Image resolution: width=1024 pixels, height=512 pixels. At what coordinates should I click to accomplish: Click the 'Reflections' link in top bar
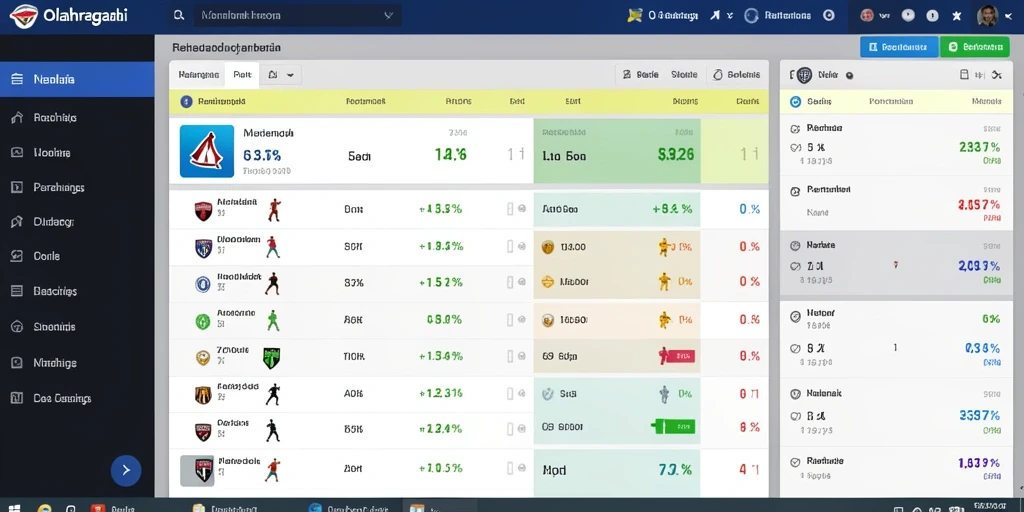[x=788, y=15]
